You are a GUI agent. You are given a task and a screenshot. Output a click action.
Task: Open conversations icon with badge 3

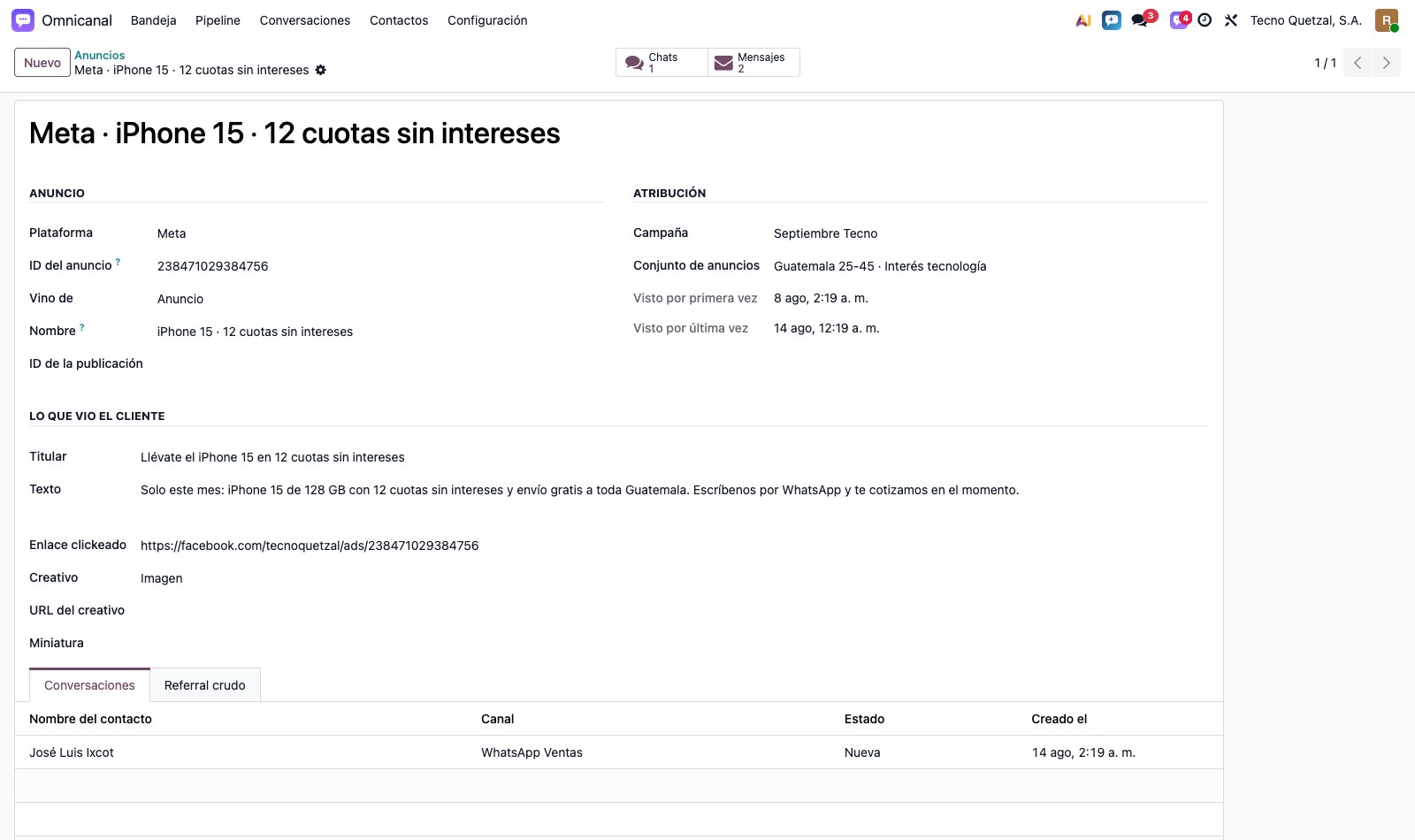pos(1142,19)
